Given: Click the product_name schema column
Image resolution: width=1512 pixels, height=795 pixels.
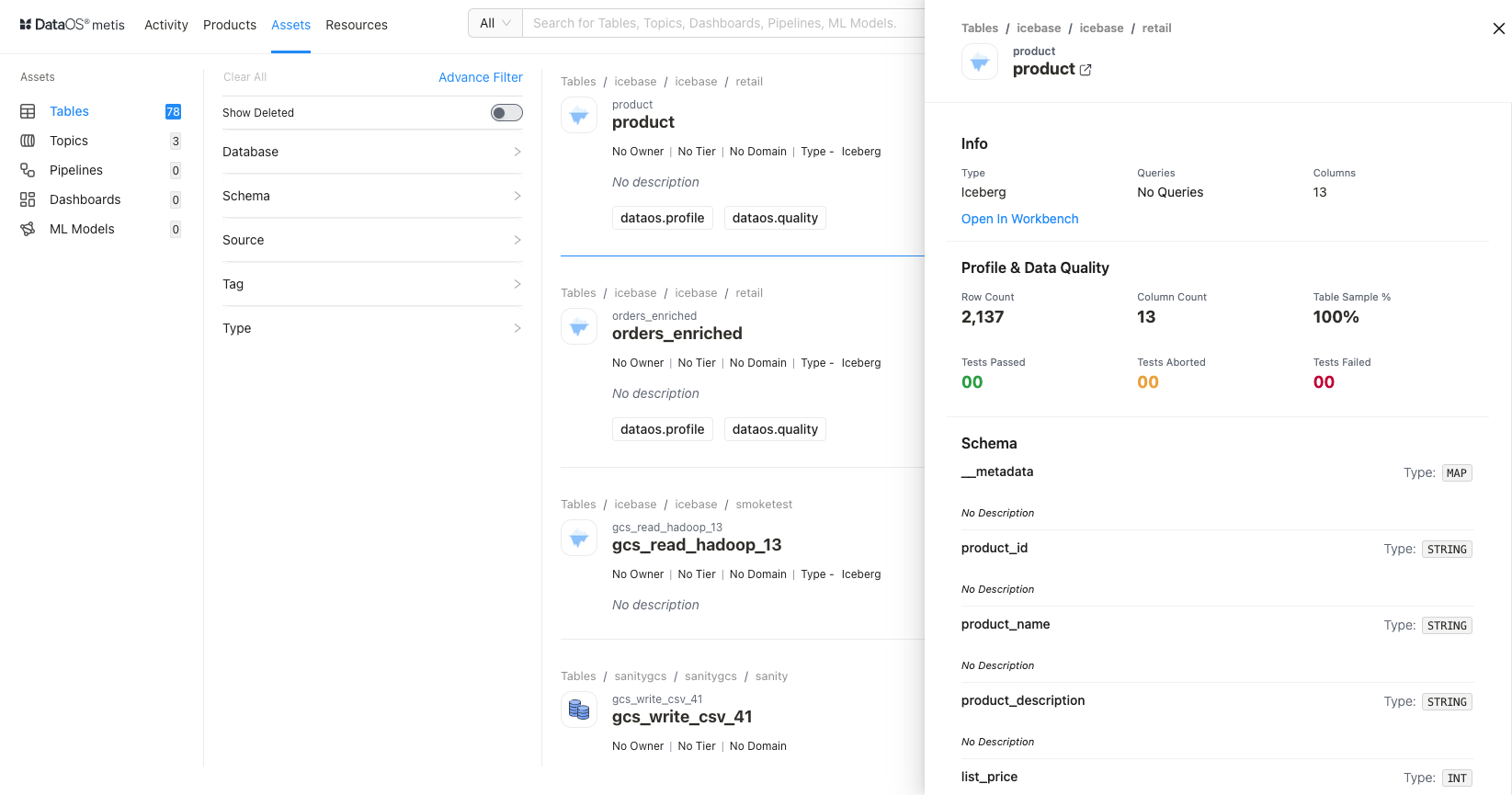Looking at the screenshot, I should [1006, 624].
